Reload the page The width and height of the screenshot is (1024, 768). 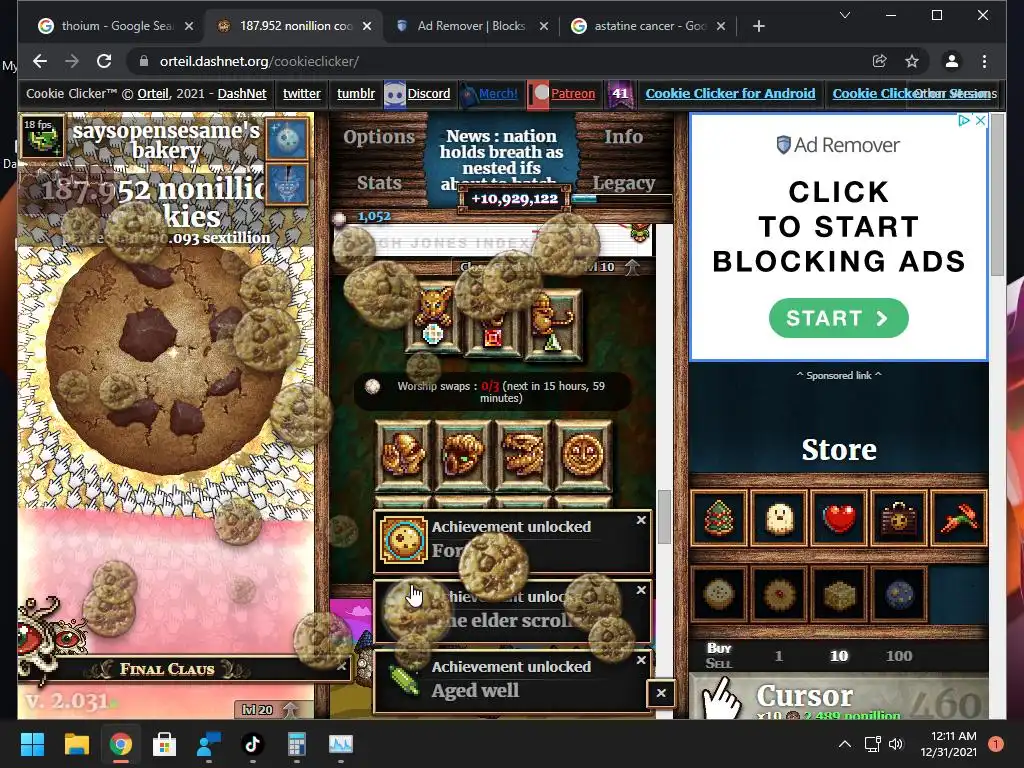tap(104, 61)
